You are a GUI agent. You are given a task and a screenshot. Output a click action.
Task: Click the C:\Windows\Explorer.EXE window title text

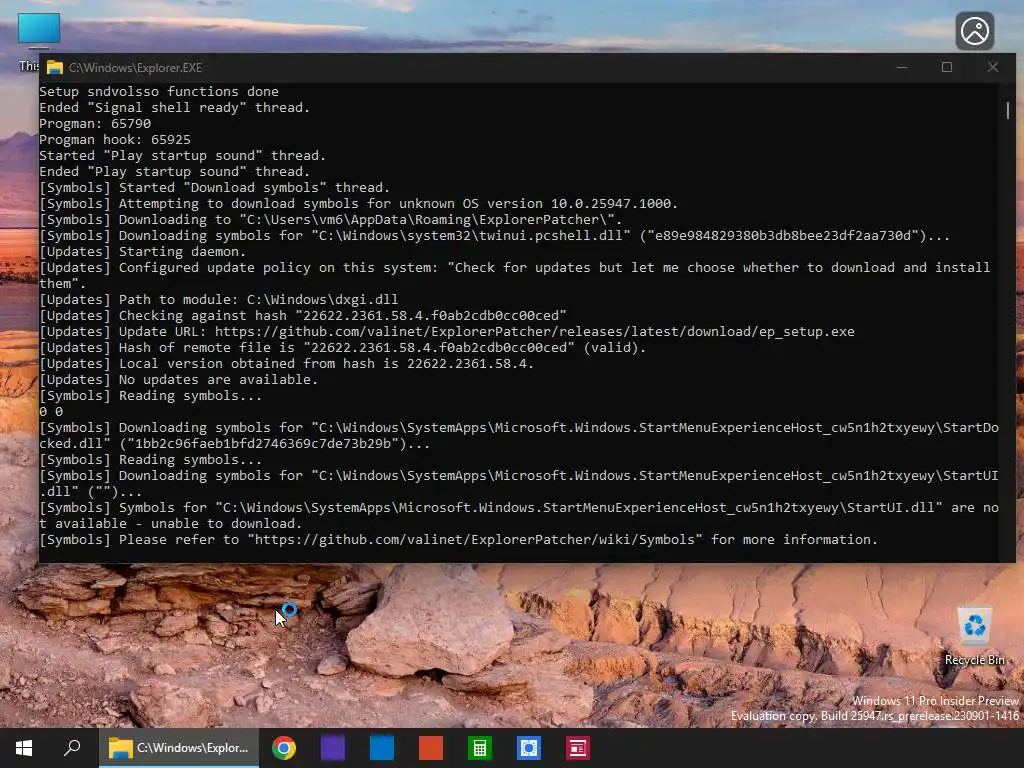(135, 67)
